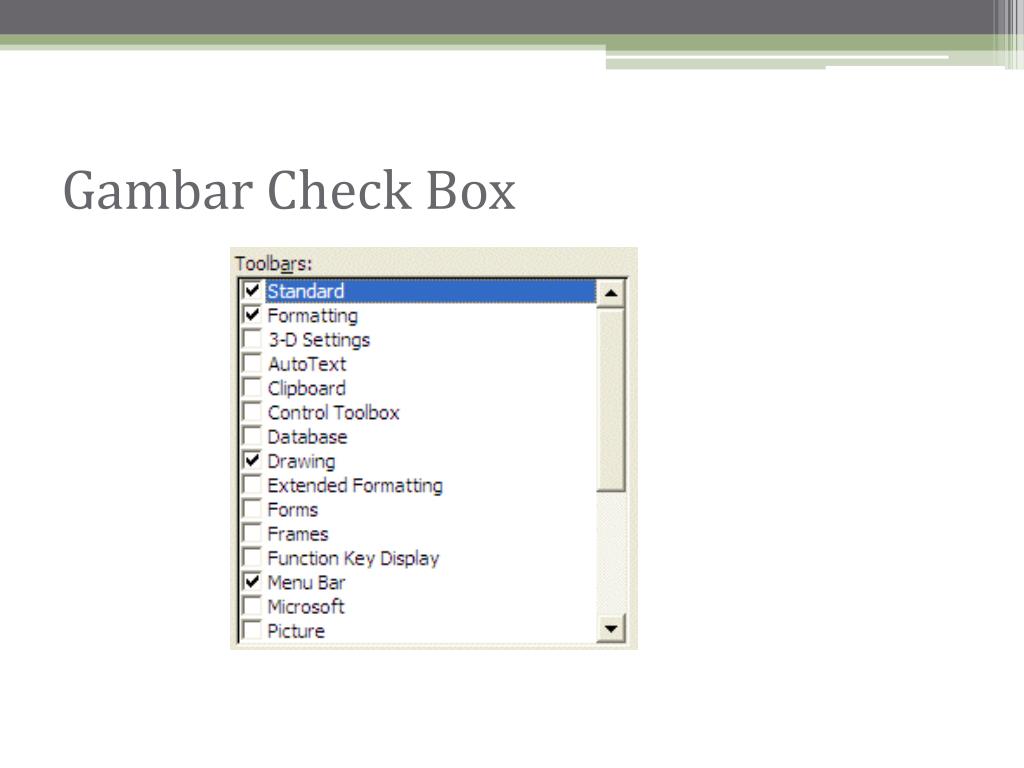Tick the Microsoft checkbox

pyautogui.click(x=252, y=606)
